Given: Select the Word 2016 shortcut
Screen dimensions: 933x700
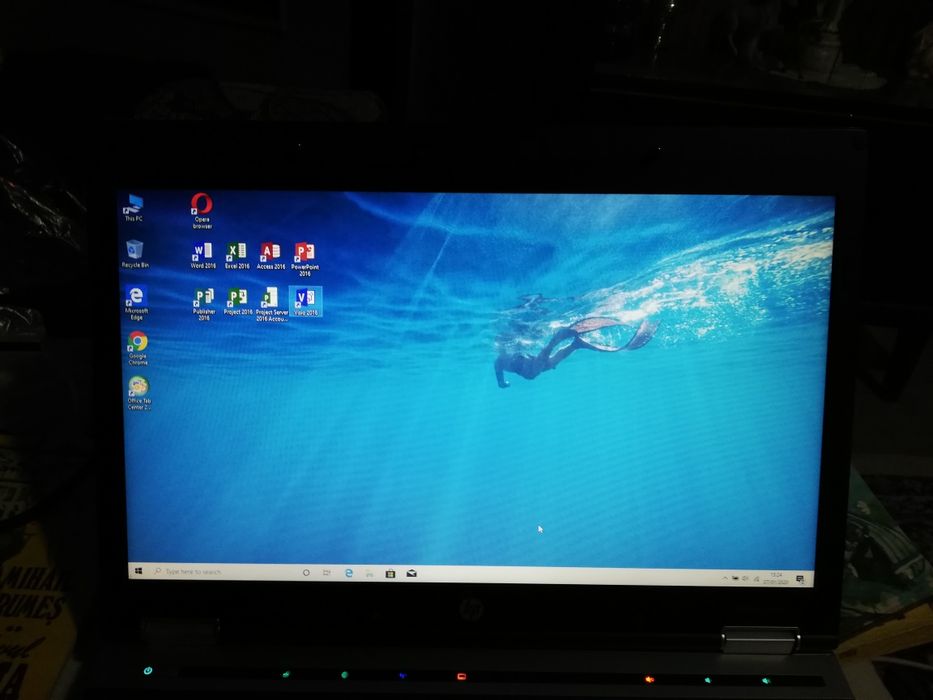Looking at the screenshot, I should coord(203,255).
